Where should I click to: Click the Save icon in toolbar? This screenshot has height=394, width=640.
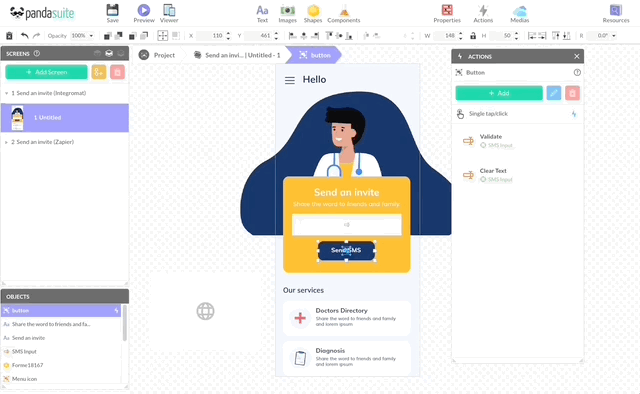(x=112, y=13)
